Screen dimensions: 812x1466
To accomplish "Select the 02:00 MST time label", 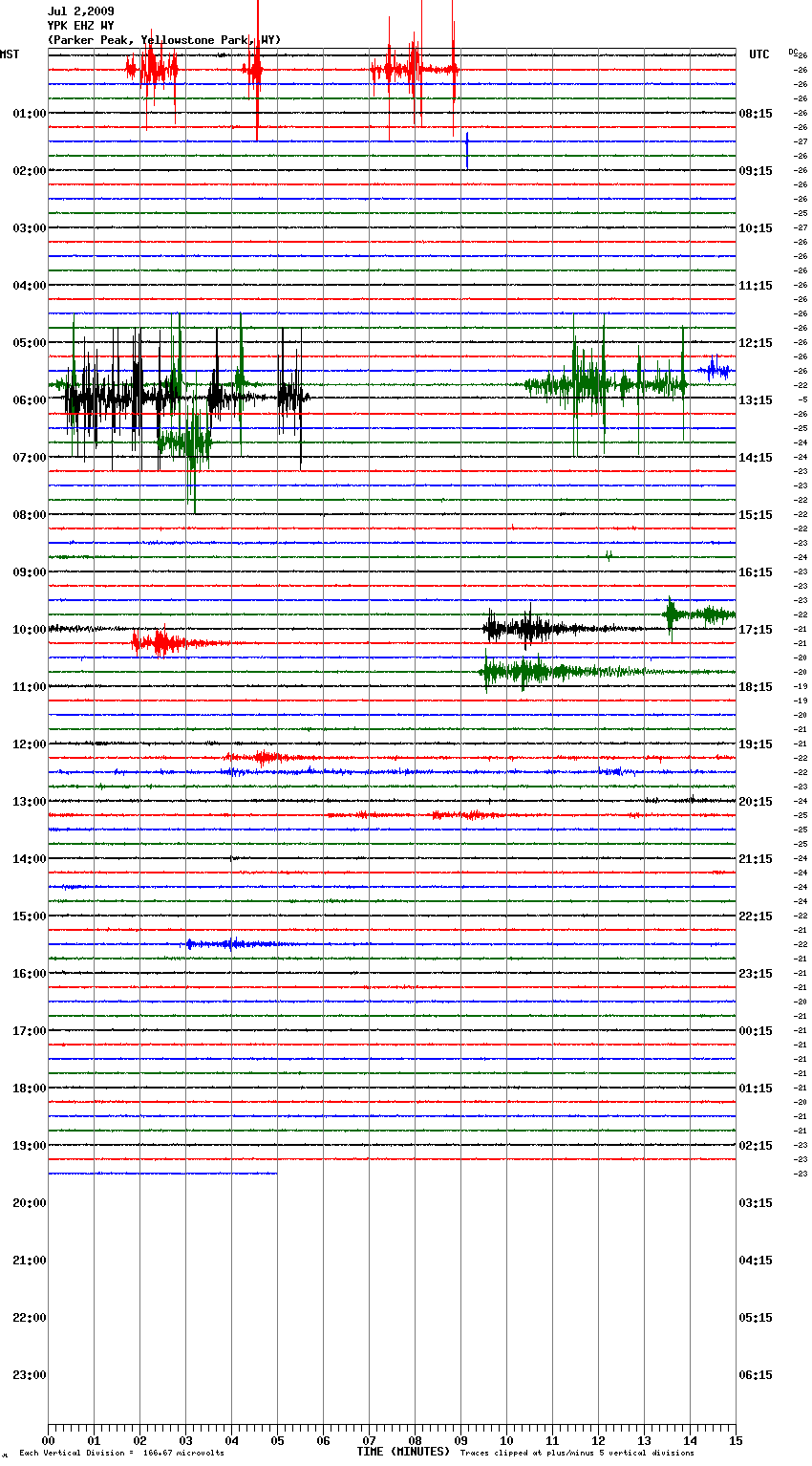I will click(30, 171).
